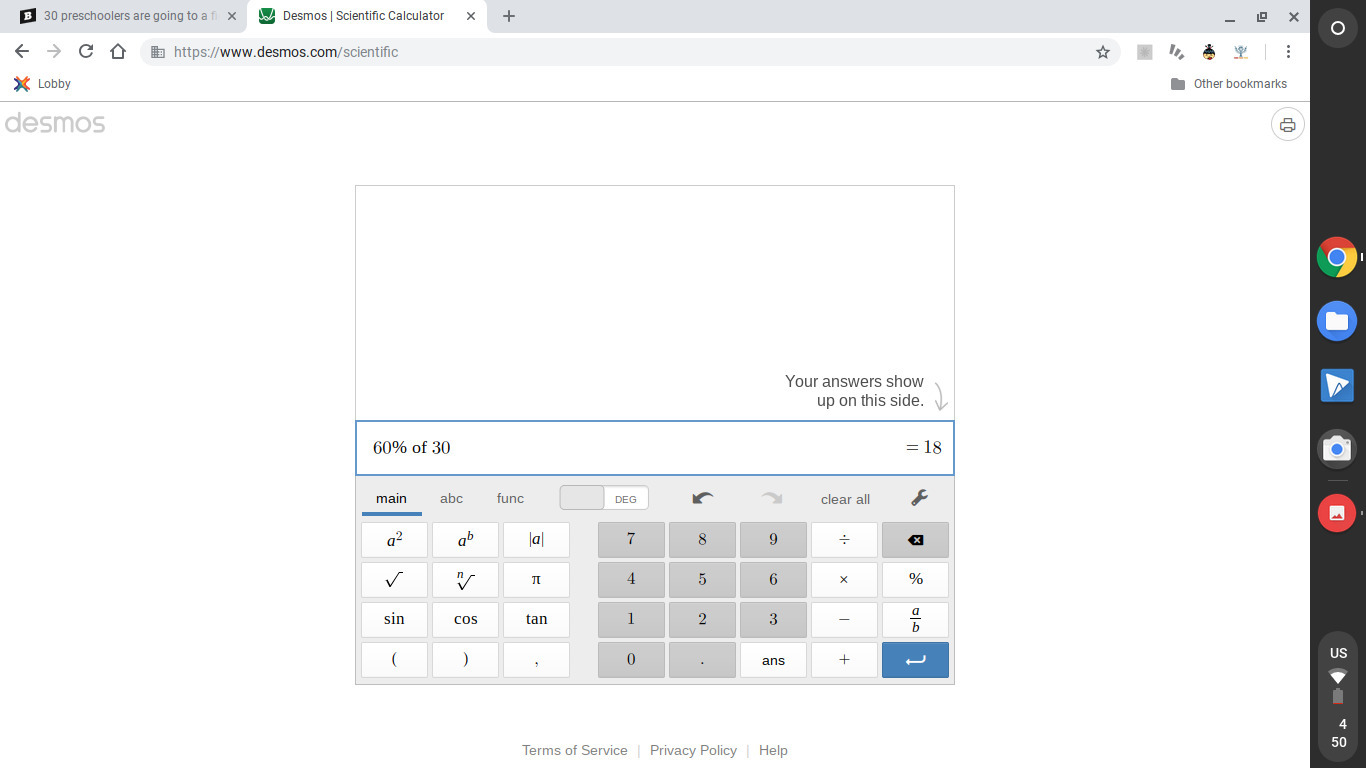This screenshot has height=768, width=1366.
Task: Click the division ÷ key
Action: click(844, 540)
